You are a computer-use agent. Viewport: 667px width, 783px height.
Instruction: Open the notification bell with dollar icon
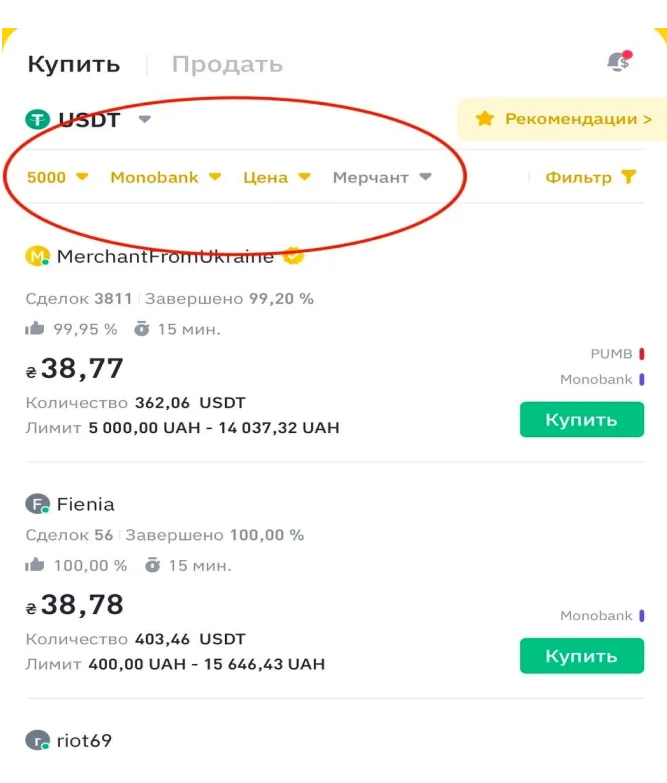coord(620,62)
